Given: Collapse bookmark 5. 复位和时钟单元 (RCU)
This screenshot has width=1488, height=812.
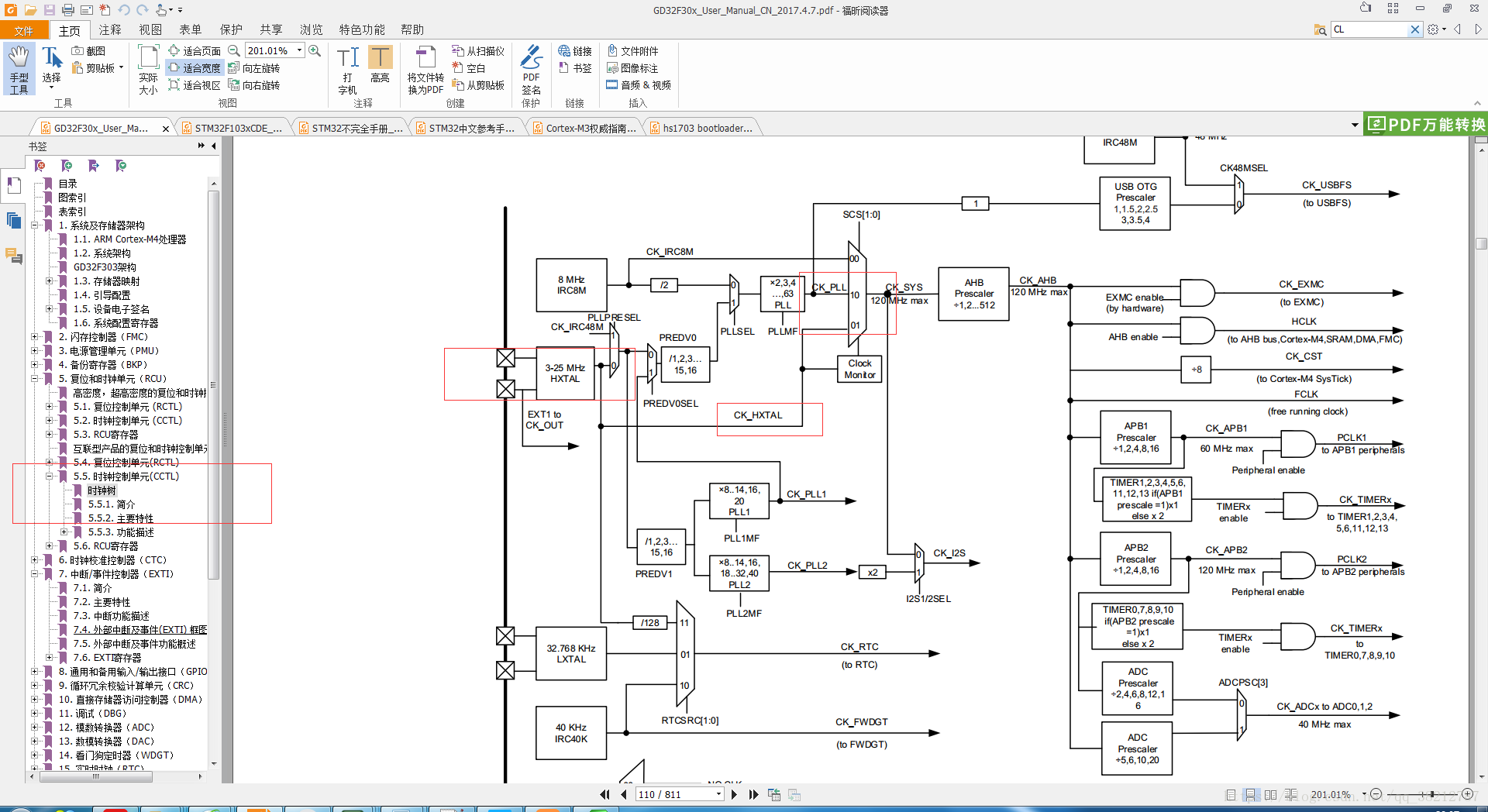Looking at the screenshot, I should point(35,379).
